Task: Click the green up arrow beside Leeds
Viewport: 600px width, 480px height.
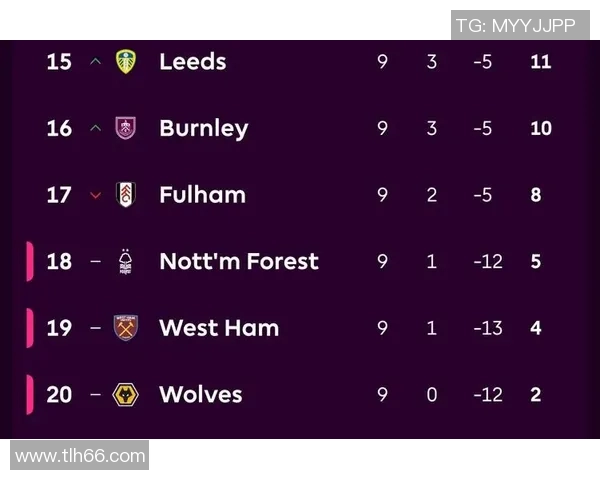Action: pos(96,61)
